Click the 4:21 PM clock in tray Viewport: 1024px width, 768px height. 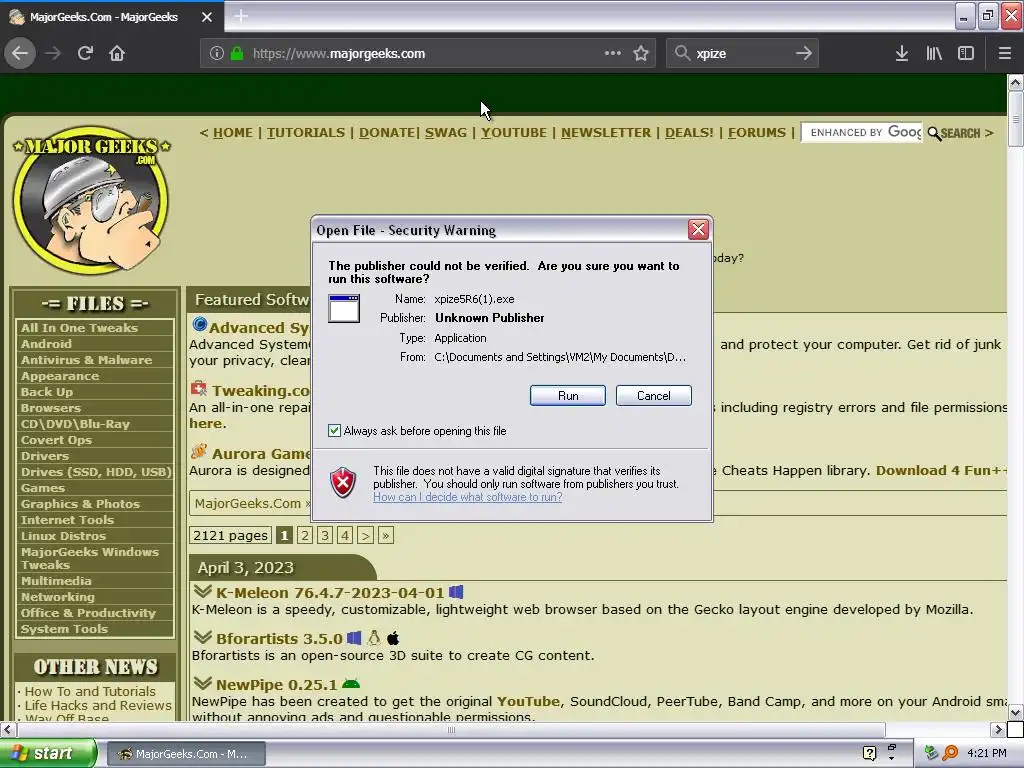987,753
